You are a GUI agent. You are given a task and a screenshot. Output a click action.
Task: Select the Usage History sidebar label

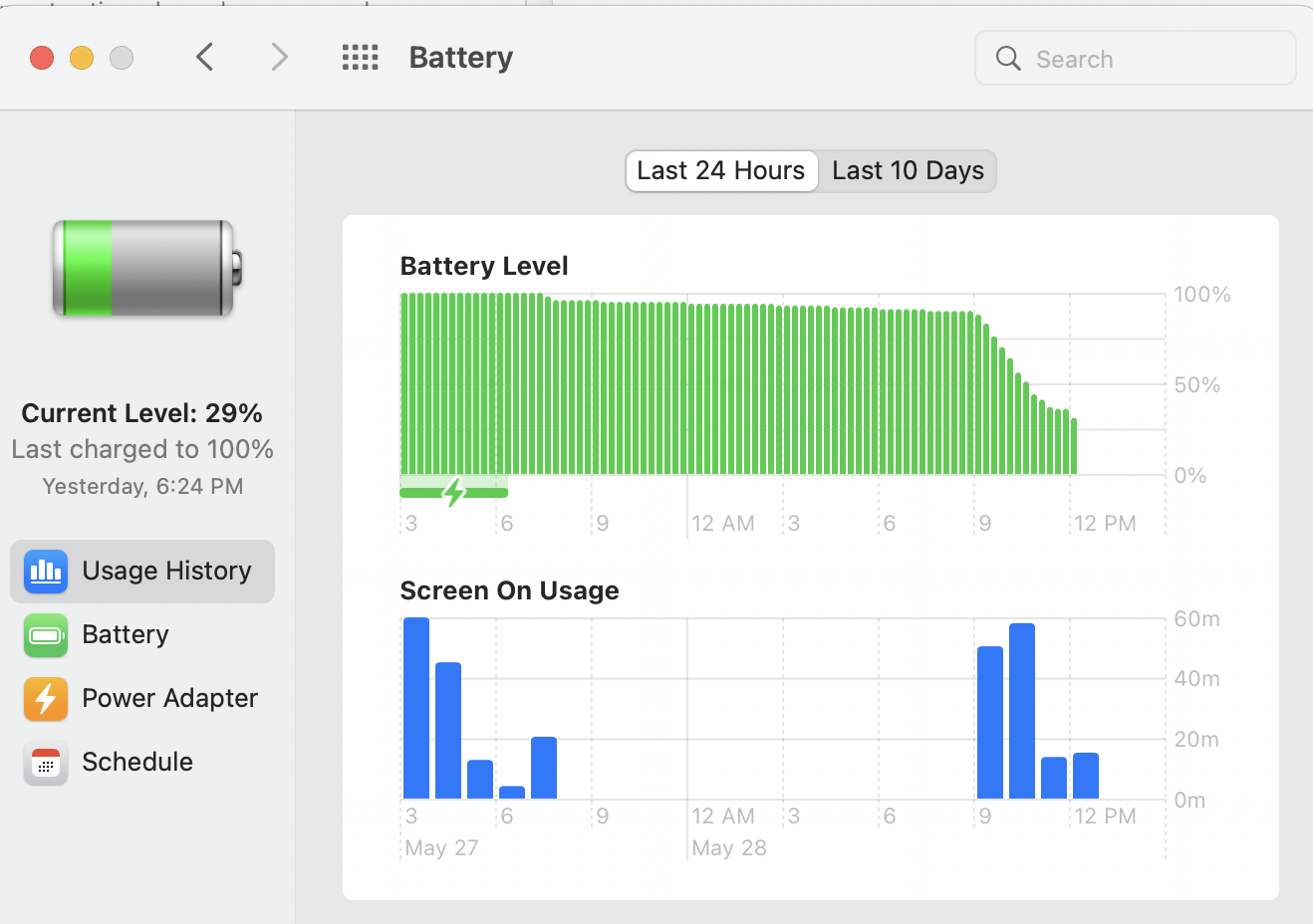166,572
